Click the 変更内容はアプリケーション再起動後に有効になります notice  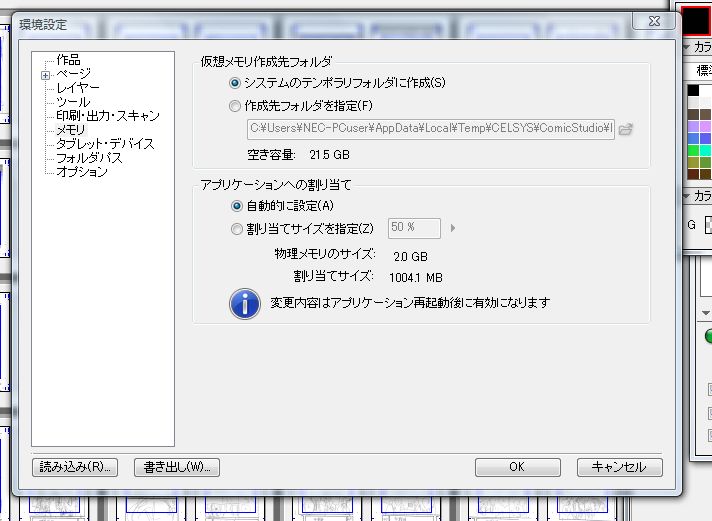410,303
